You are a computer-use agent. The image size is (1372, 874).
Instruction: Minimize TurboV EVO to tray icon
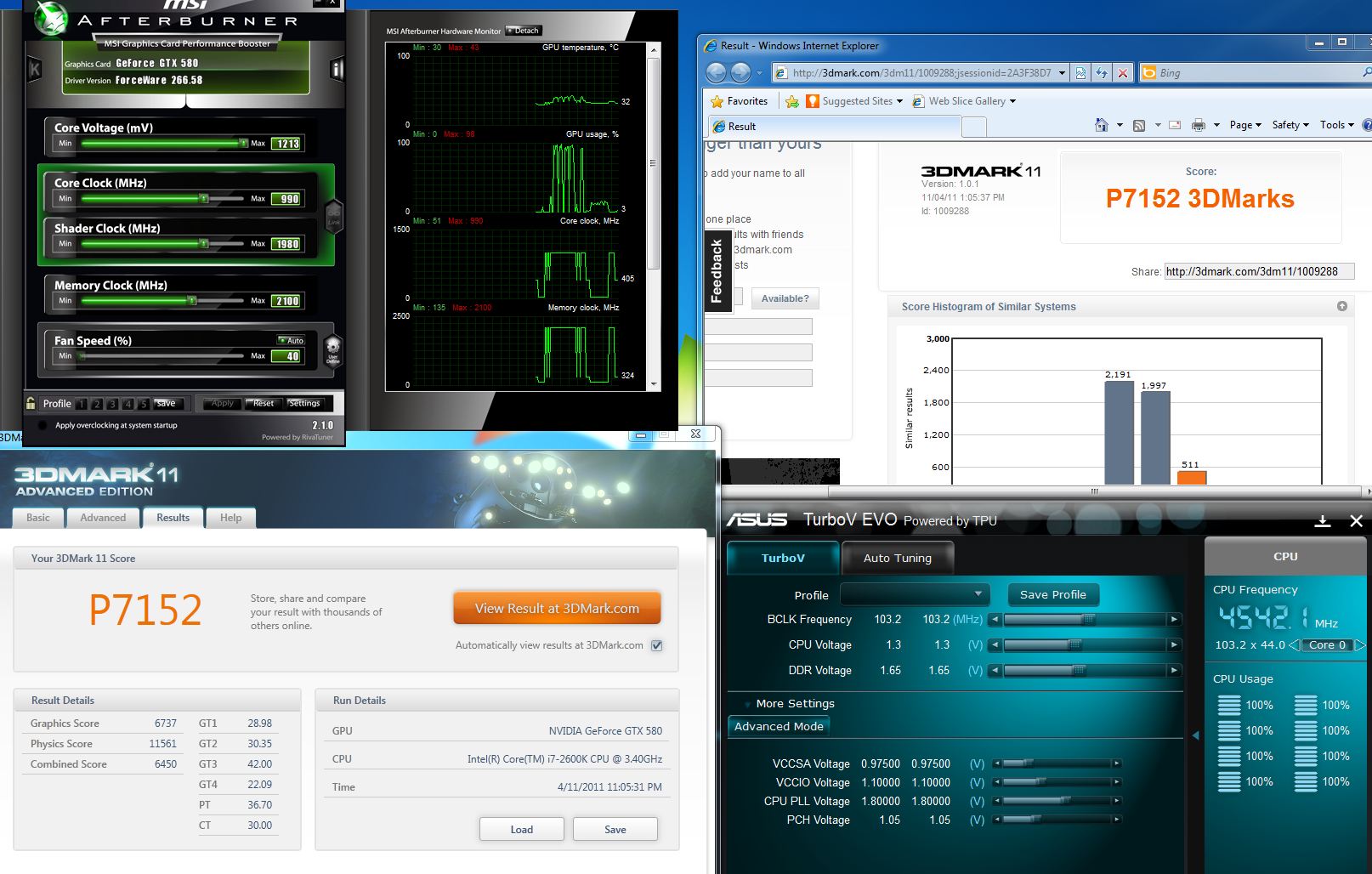(x=1323, y=521)
